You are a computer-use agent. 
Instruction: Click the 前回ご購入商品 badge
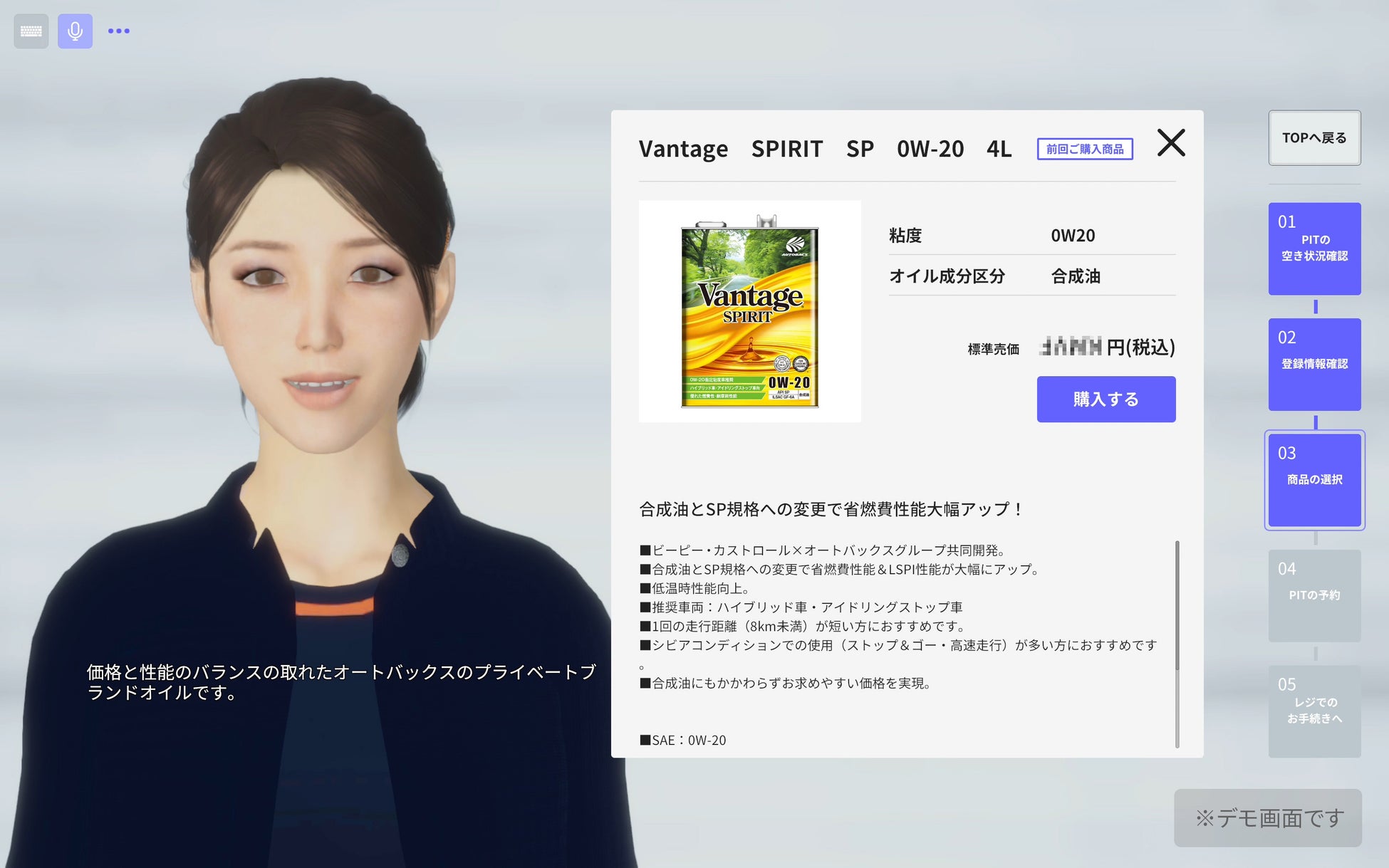(1084, 150)
